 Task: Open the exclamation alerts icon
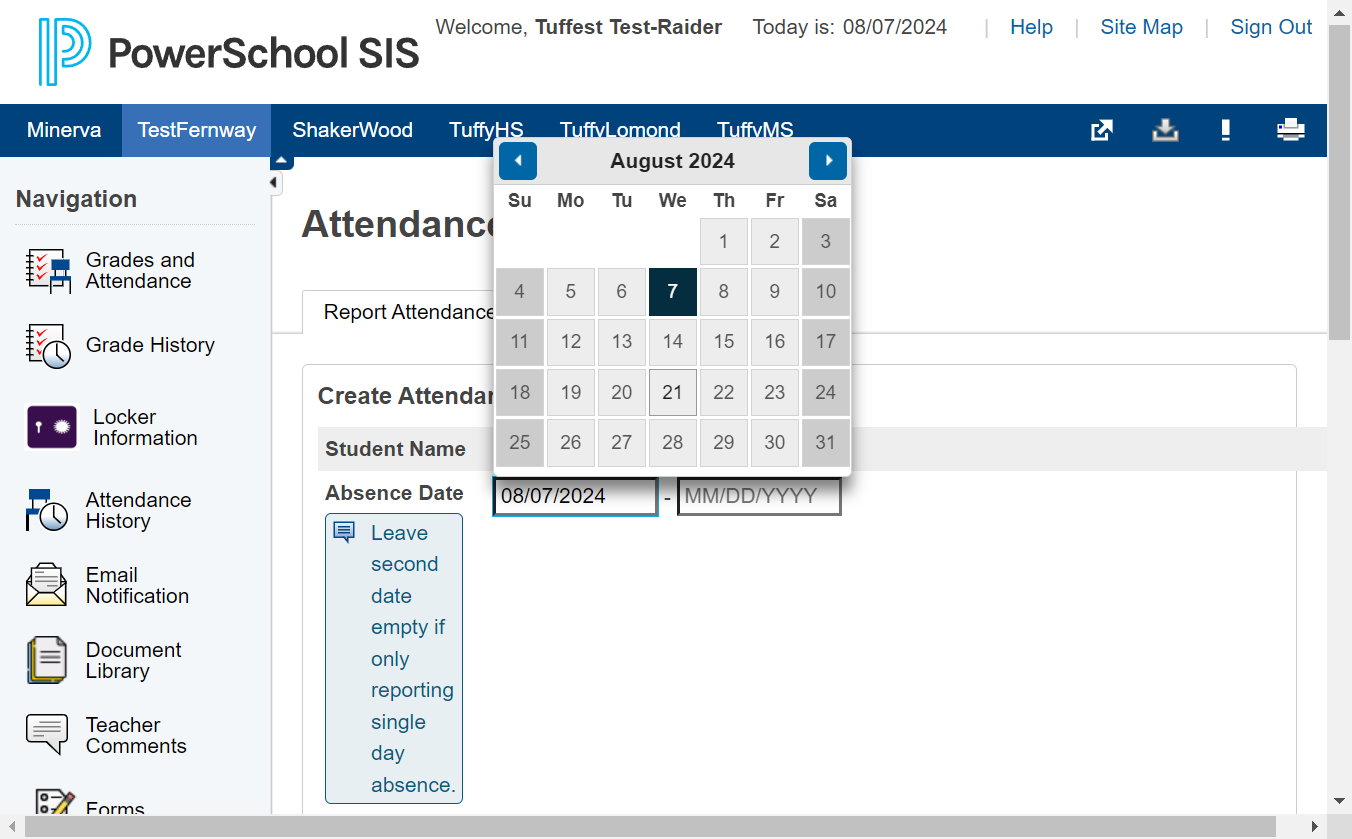coord(1226,130)
